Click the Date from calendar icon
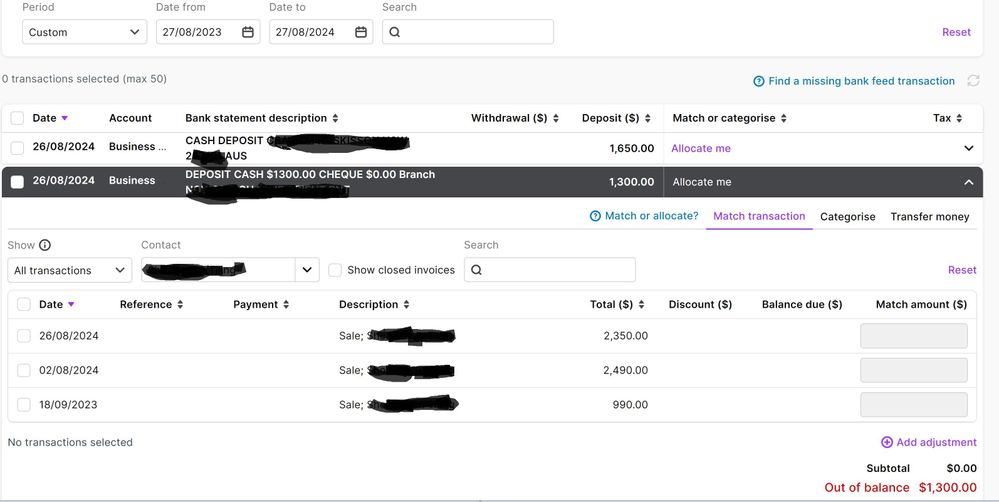This screenshot has width=999, height=502. coord(248,32)
